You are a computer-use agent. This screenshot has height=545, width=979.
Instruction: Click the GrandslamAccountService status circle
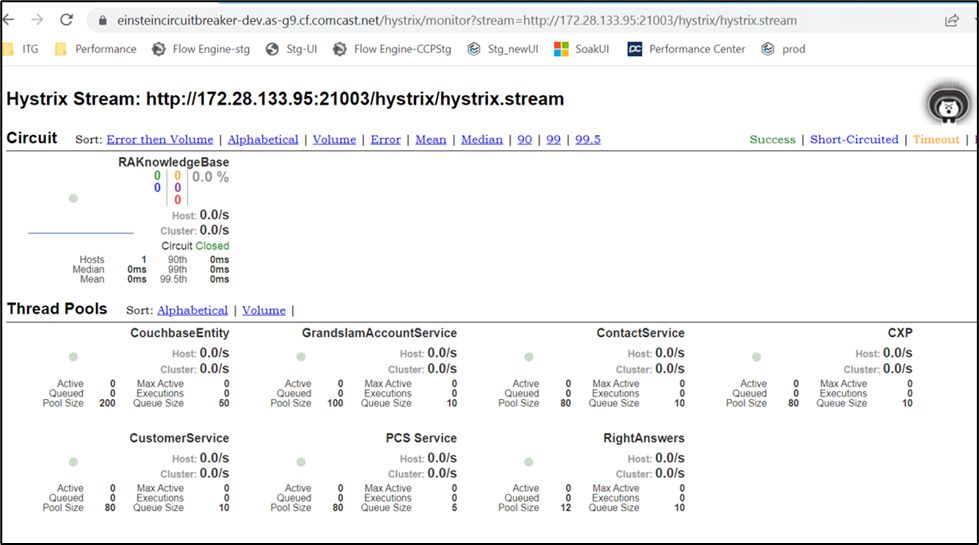(x=301, y=357)
